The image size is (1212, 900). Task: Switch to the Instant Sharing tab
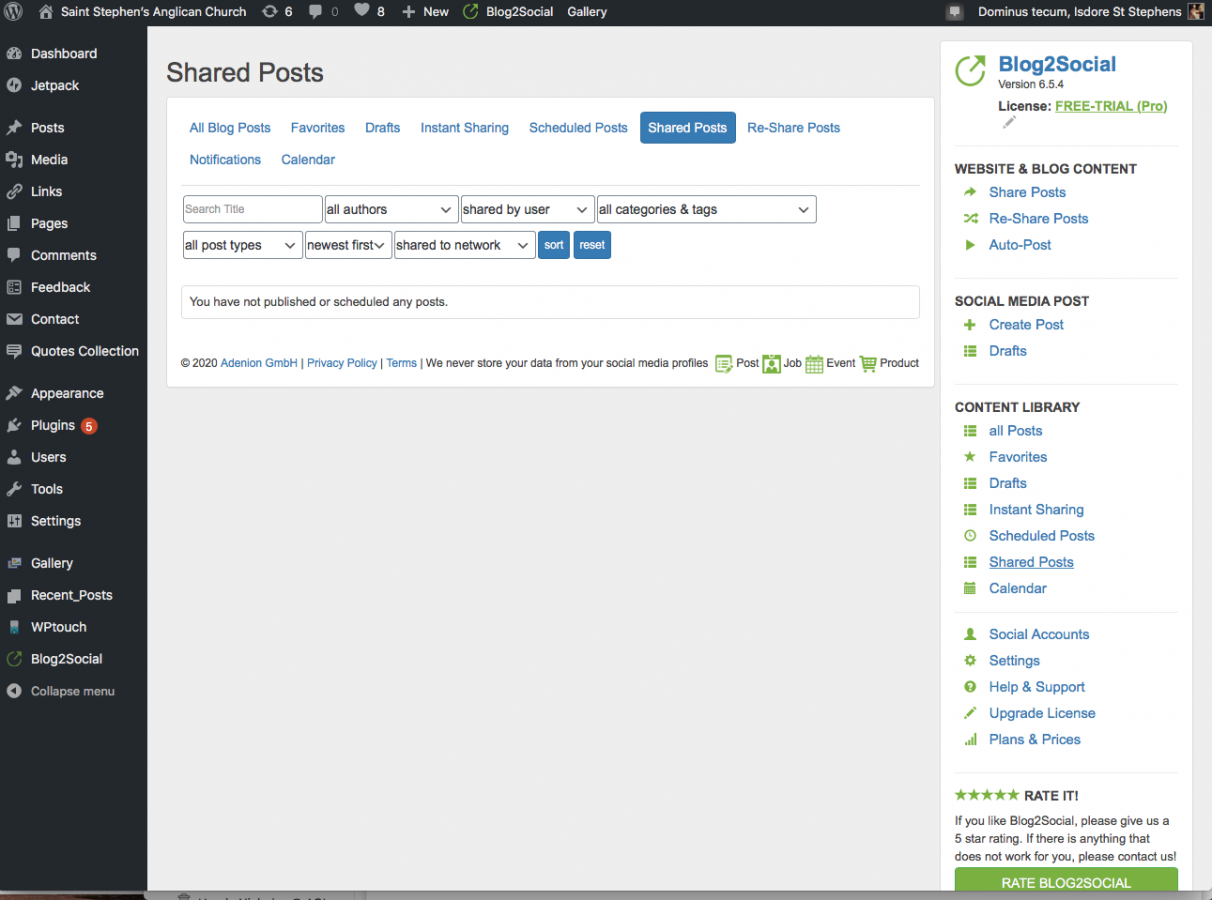pos(465,128)
